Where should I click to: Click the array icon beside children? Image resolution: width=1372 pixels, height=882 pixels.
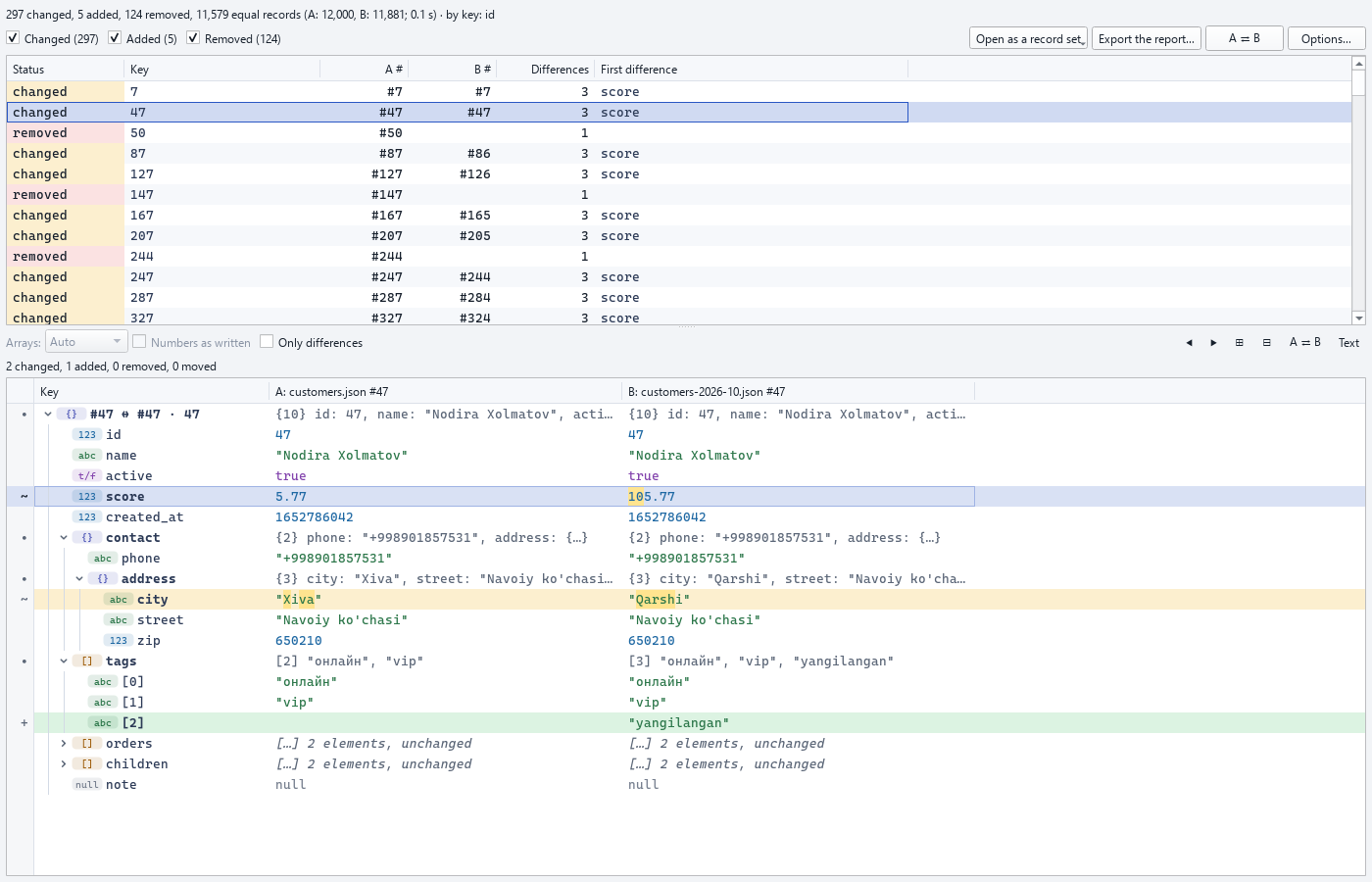(x=87, y=764)
